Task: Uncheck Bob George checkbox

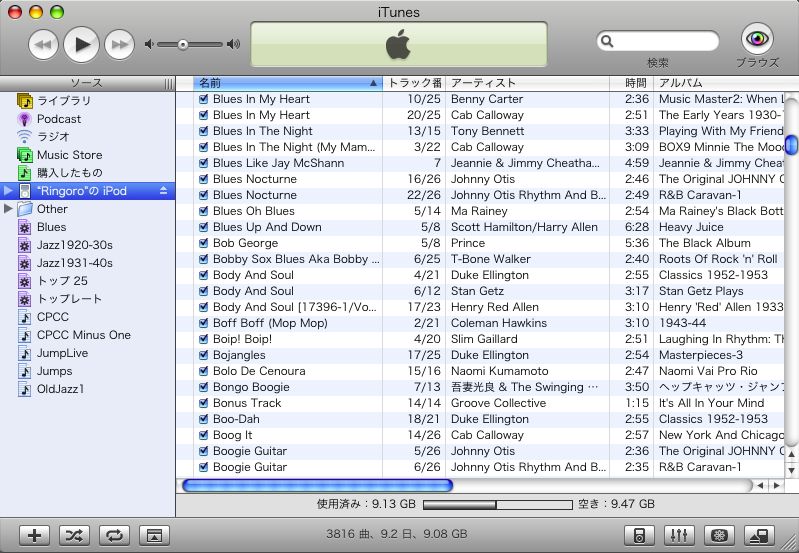Action: tap(203, 243)
